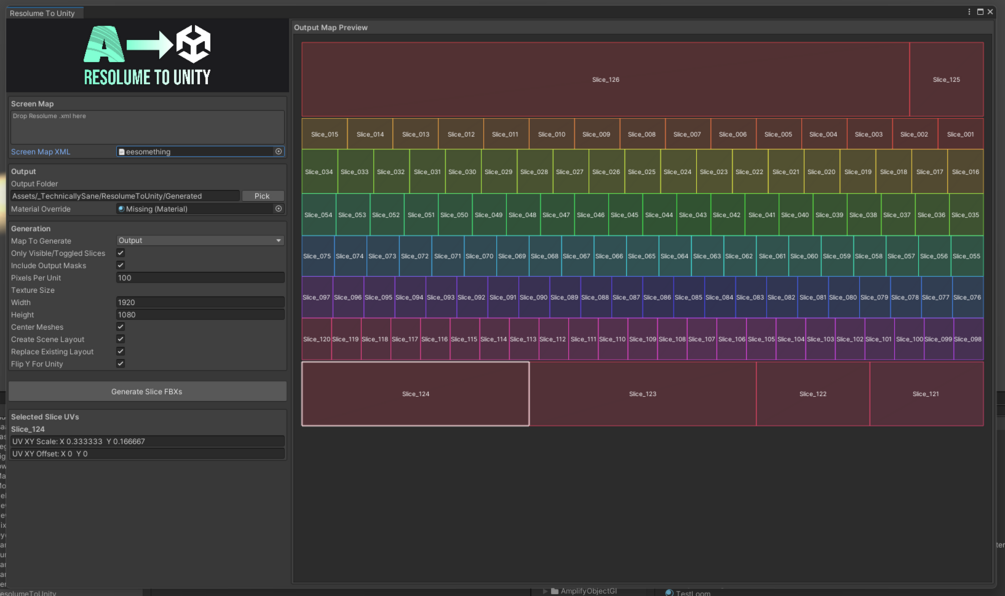The height and width of the screenshot is (596, 1005).
Task: Select Slice_103 in the output map
Action: pos(820,339)
